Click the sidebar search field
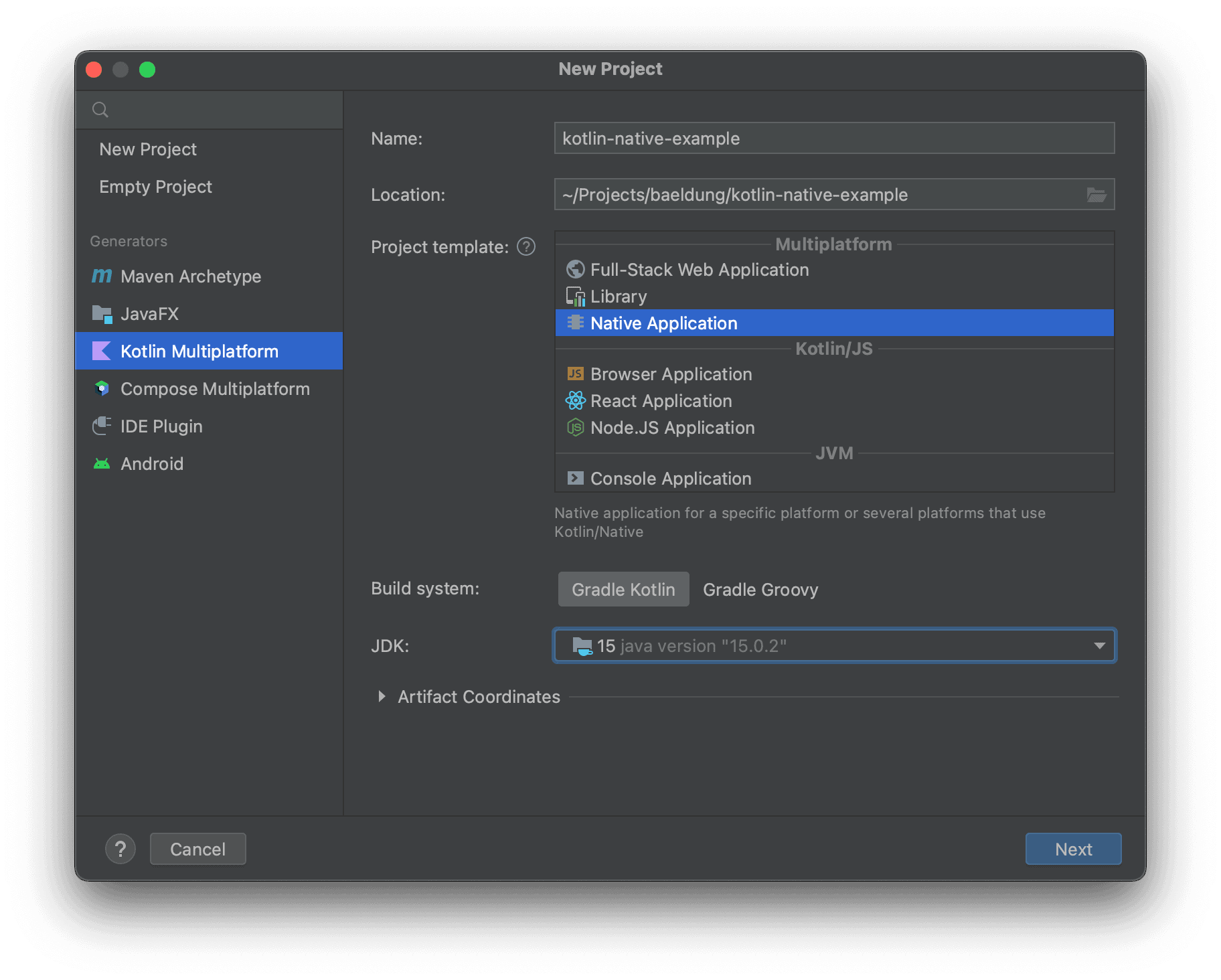This screenshot has height=980, width=1221. 209,110
